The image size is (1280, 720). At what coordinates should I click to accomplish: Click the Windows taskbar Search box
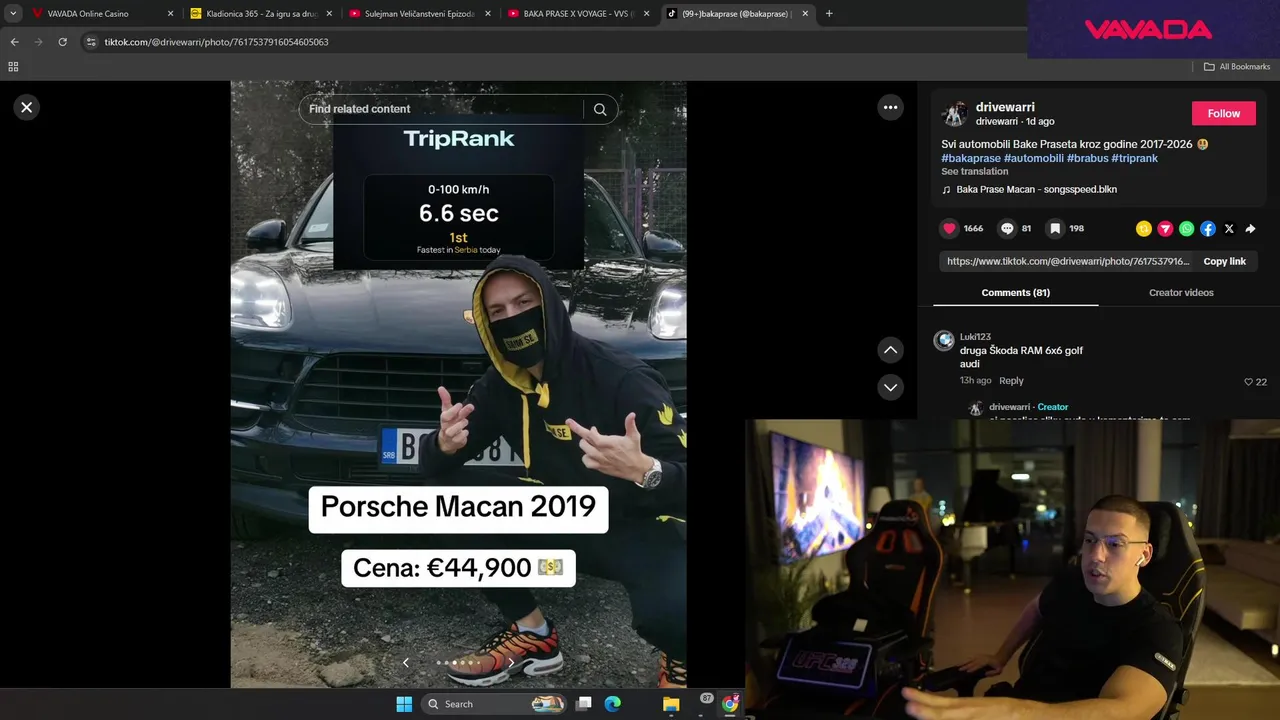[495, 704]
